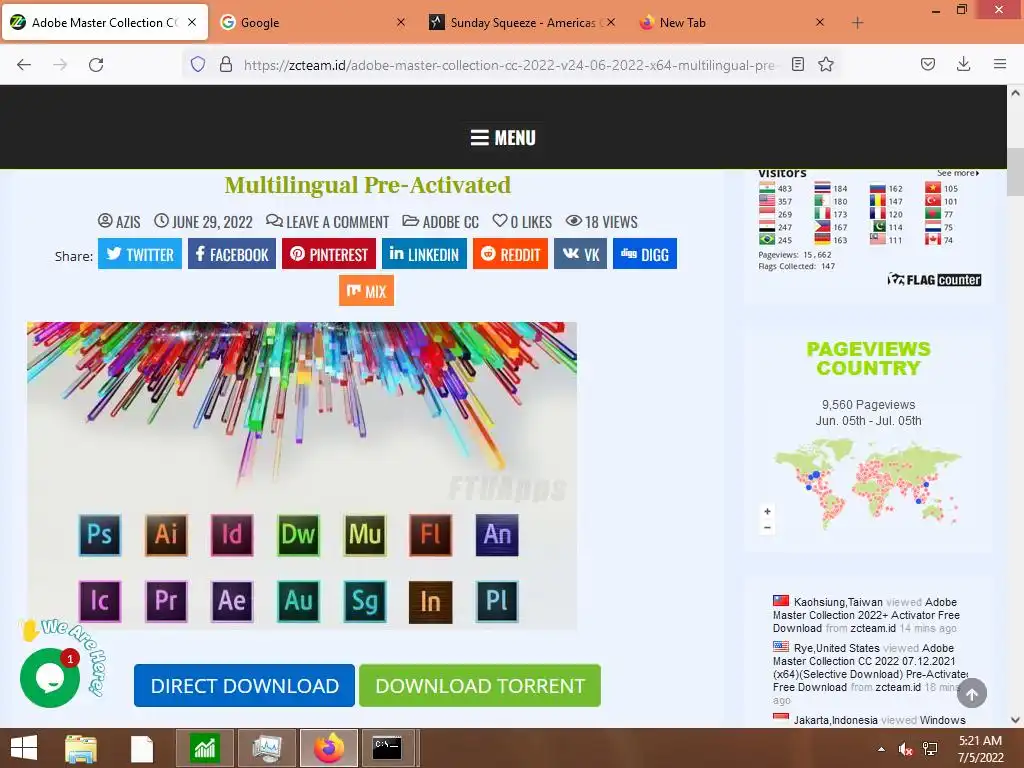This screenshot has height=768, width=1024.
Task: Share the post on Pinterest
Action: pyautogui.click(x=329, y=254)
